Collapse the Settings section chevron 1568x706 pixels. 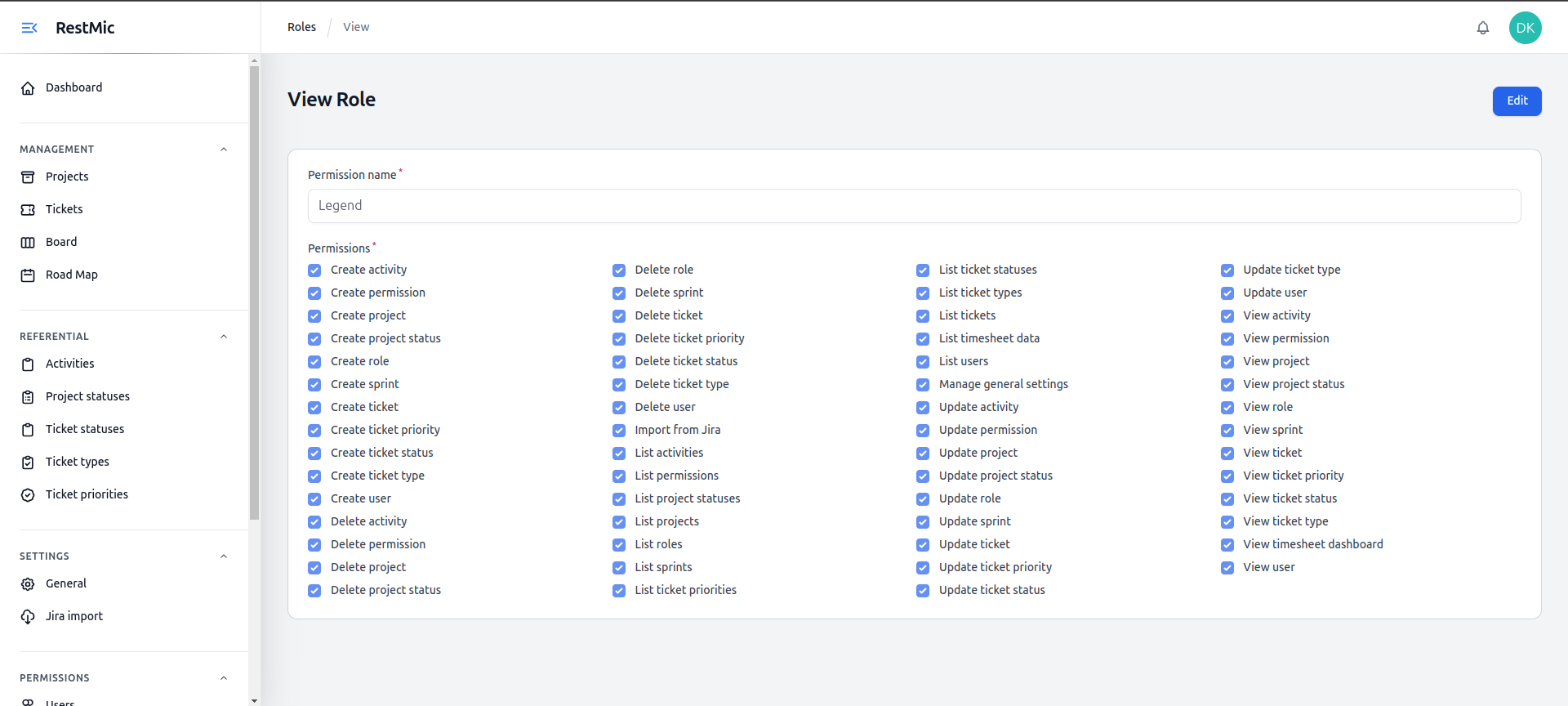(x=224, y=556)
